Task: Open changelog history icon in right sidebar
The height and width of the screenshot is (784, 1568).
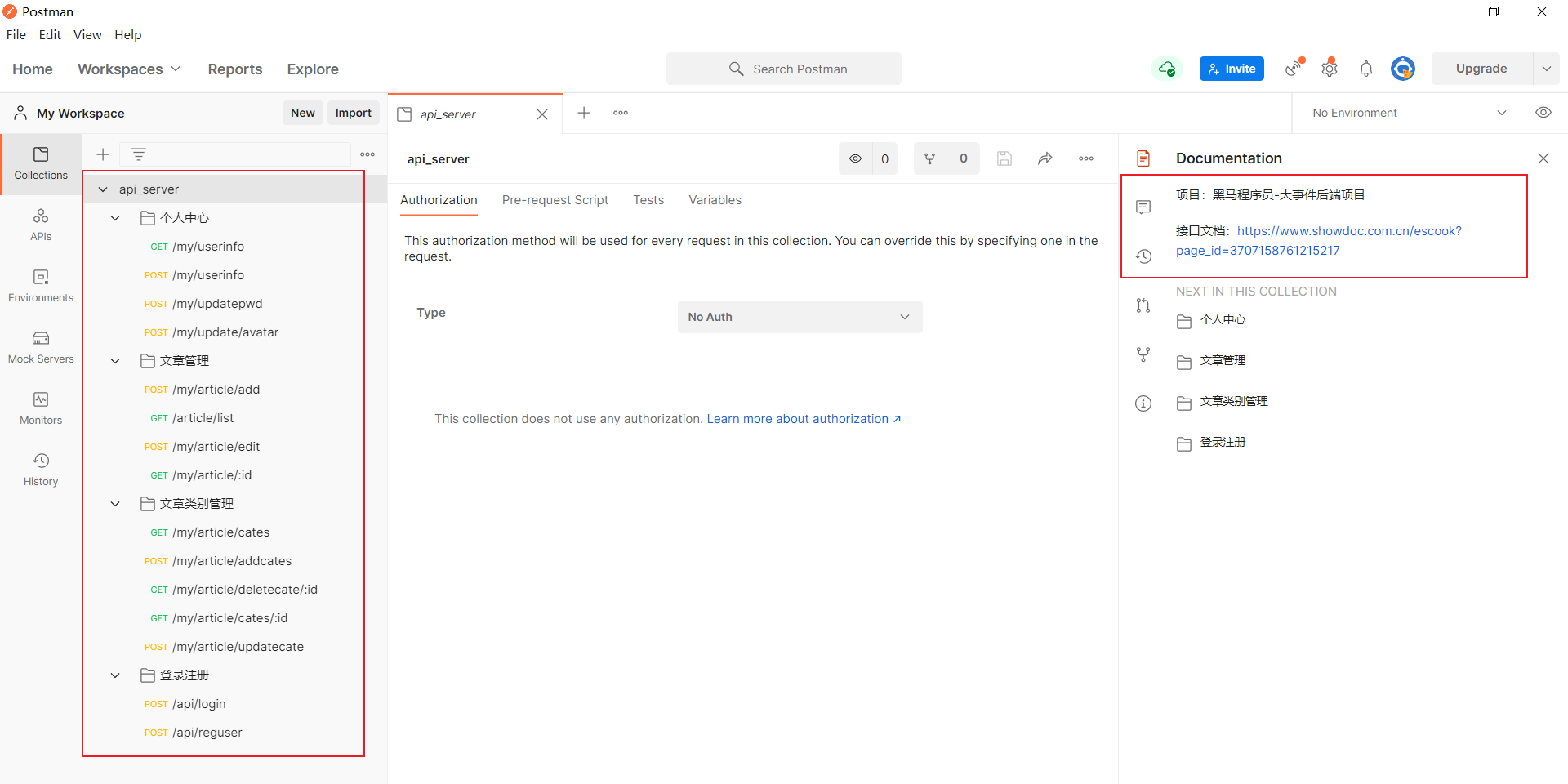Action: [x=1143, y=256]
